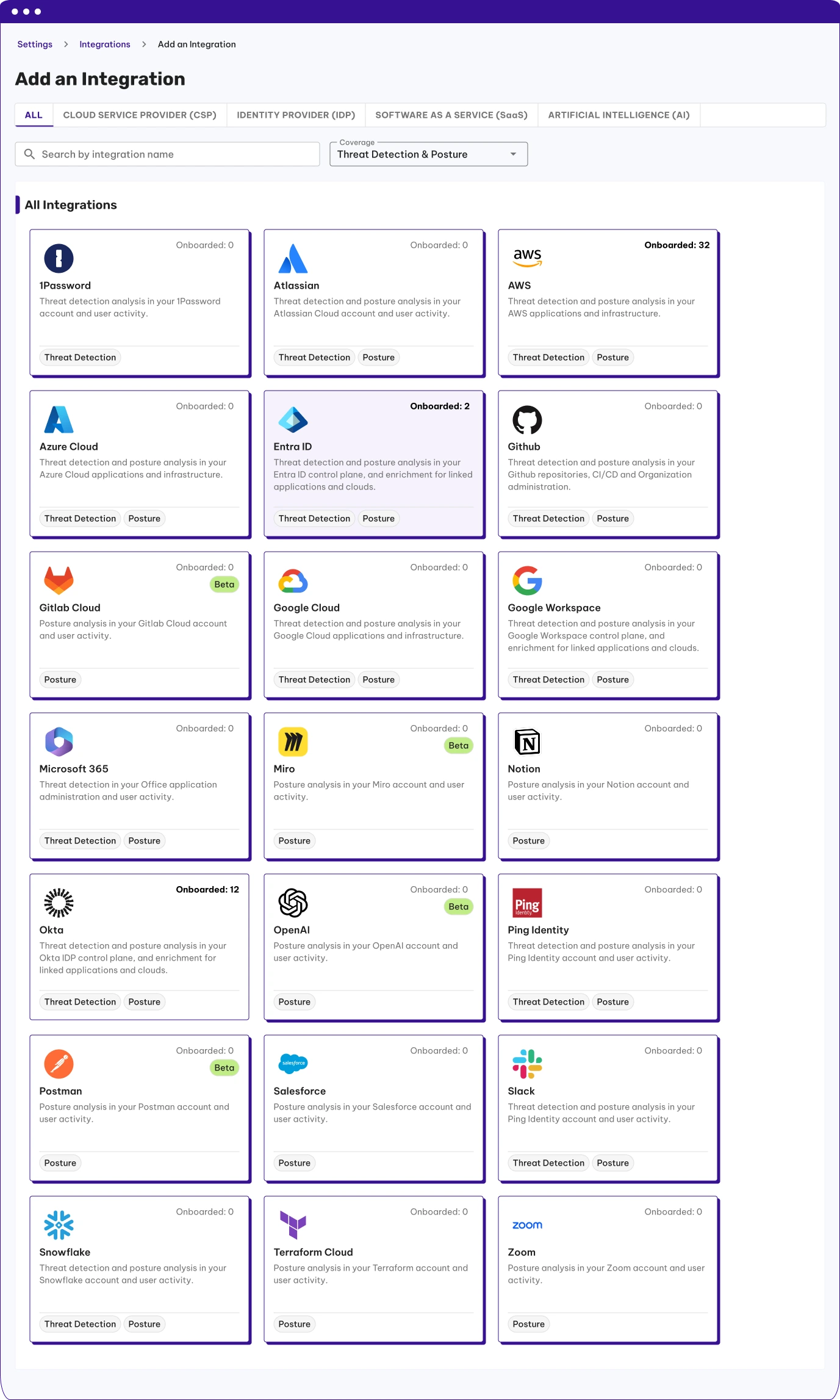Click 'Onboarded: 32' on AWS card

[677, 245]
